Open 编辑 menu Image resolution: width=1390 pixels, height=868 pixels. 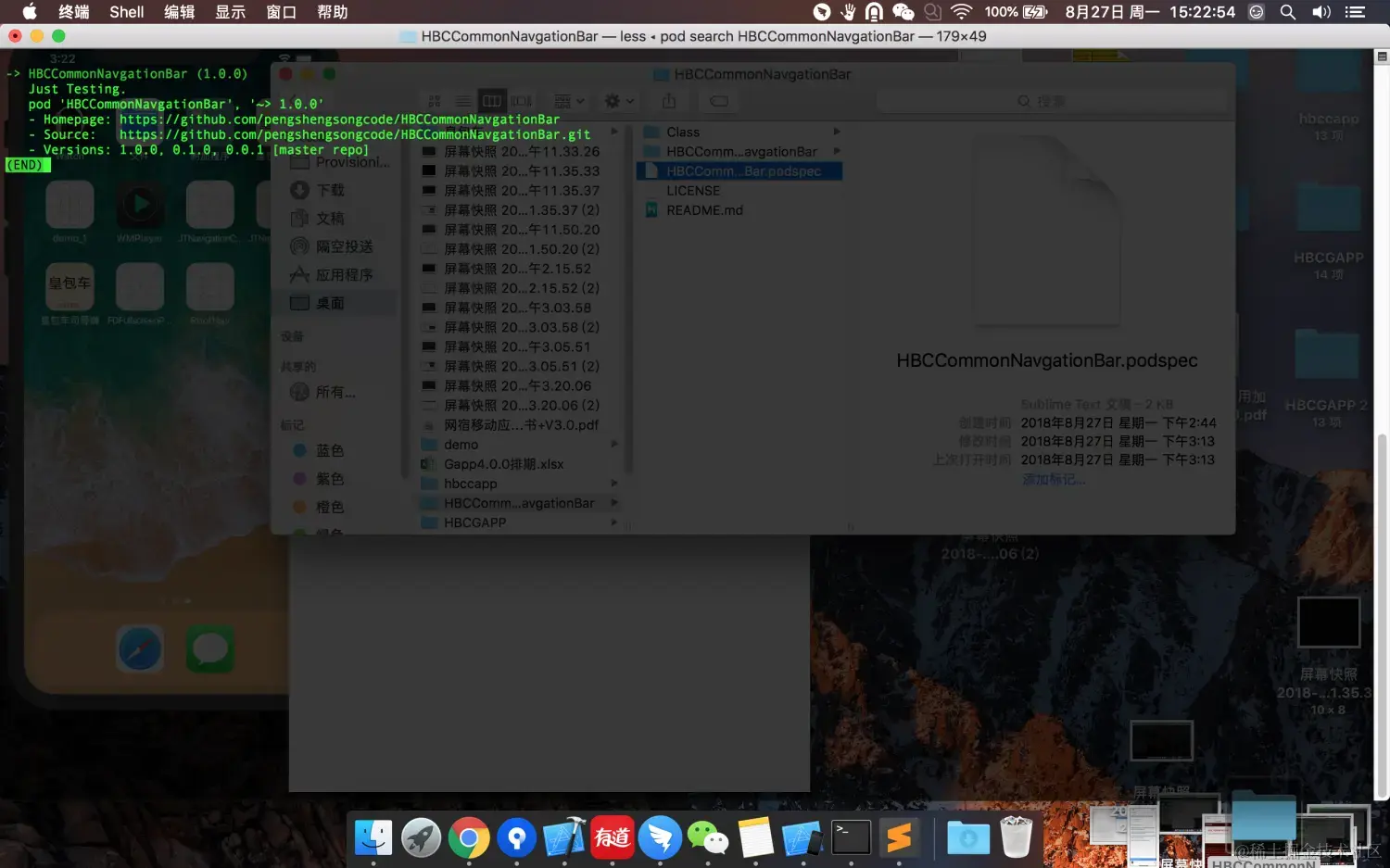(180, 12)
